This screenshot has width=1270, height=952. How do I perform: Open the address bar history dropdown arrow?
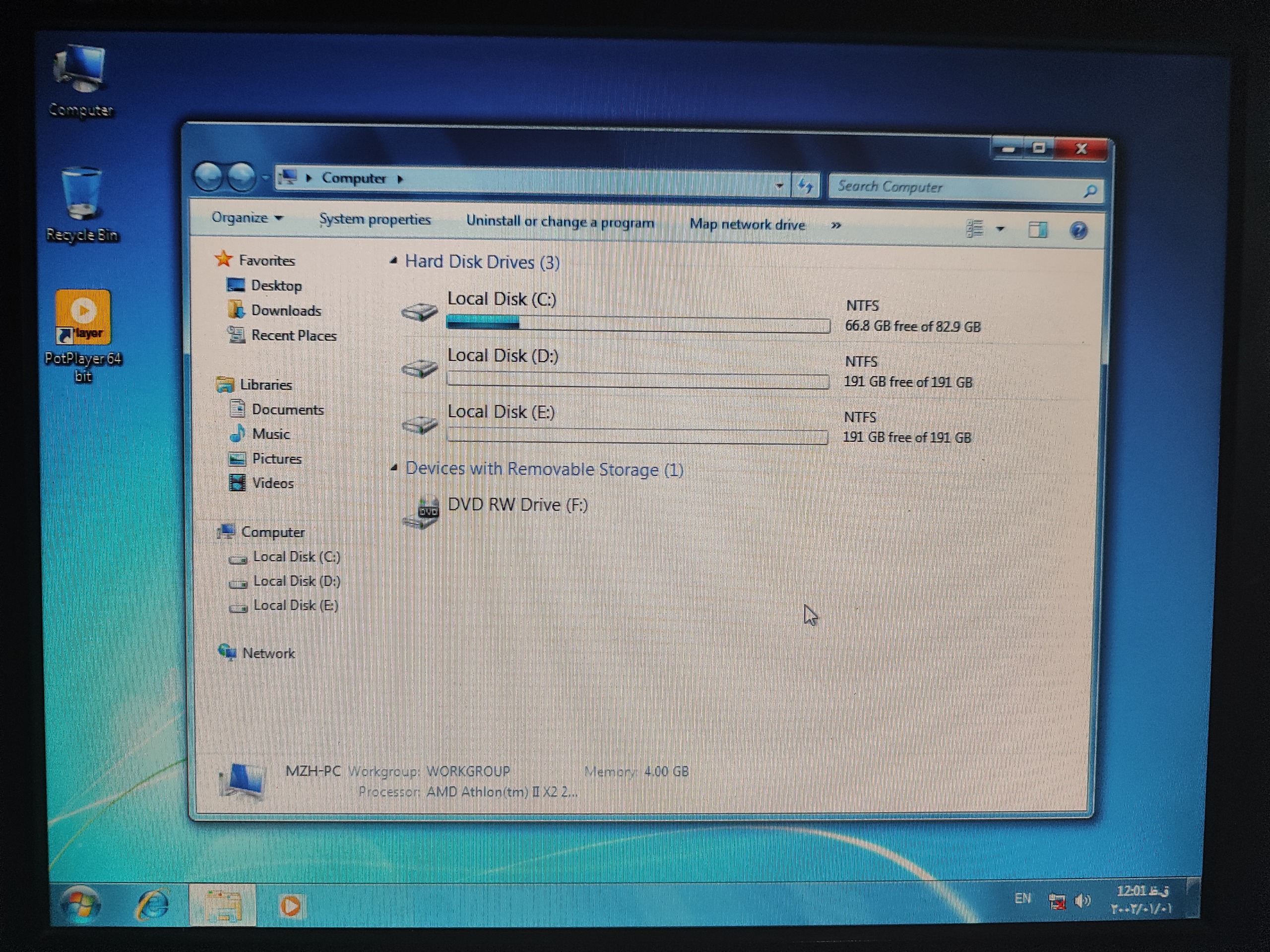(779, 185)
